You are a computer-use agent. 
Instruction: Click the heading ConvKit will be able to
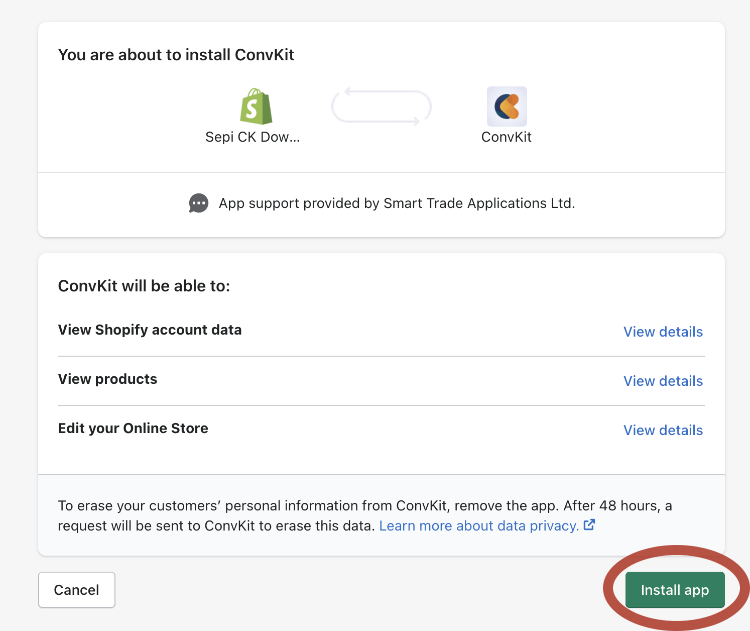144,286
